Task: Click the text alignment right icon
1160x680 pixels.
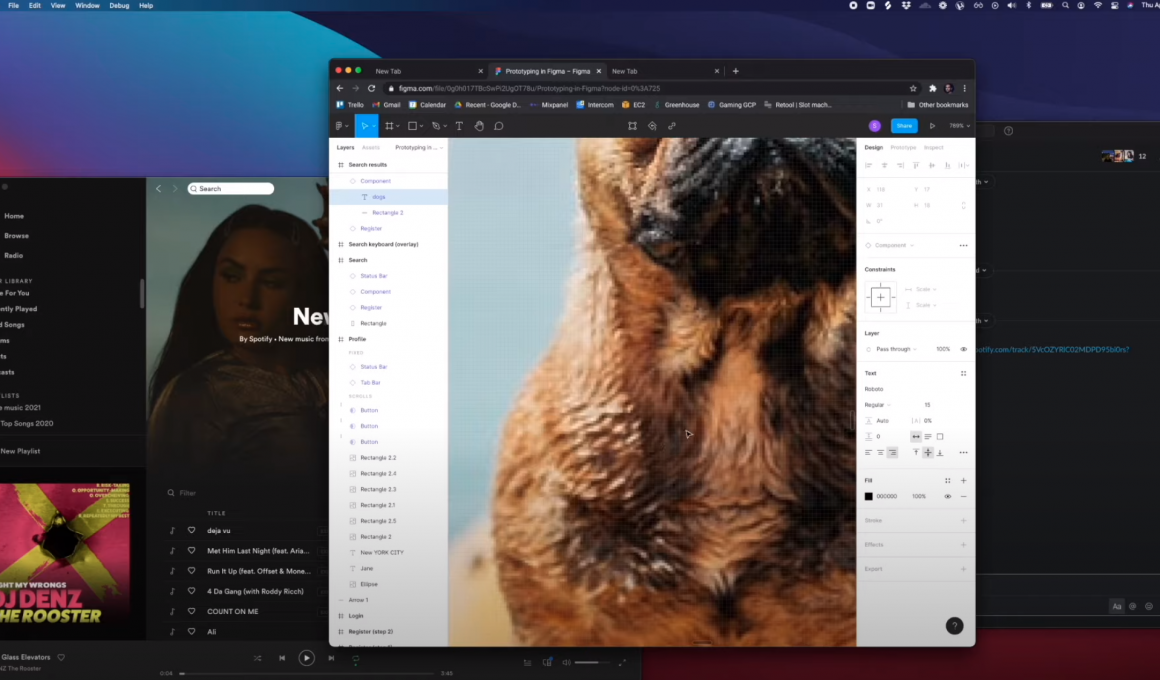Action: pyautogui.click(x=892, y=452)
